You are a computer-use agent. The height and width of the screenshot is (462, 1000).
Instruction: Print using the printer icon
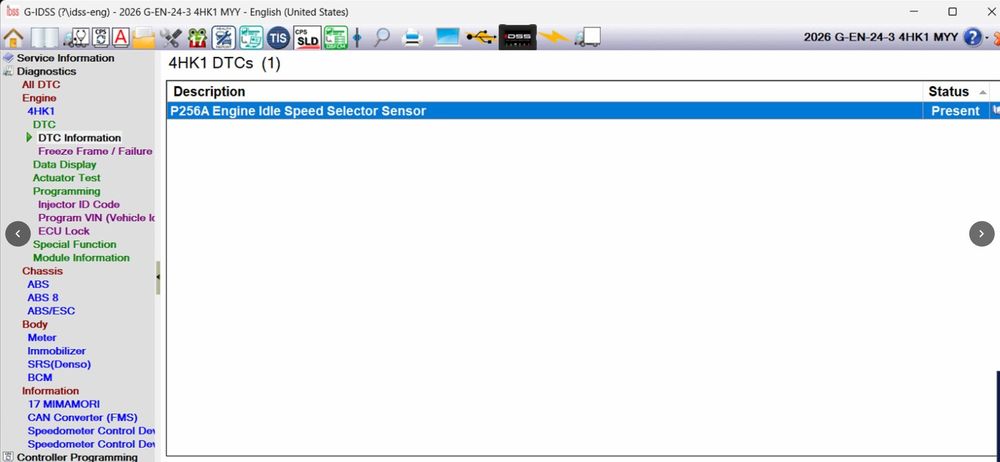413,38
